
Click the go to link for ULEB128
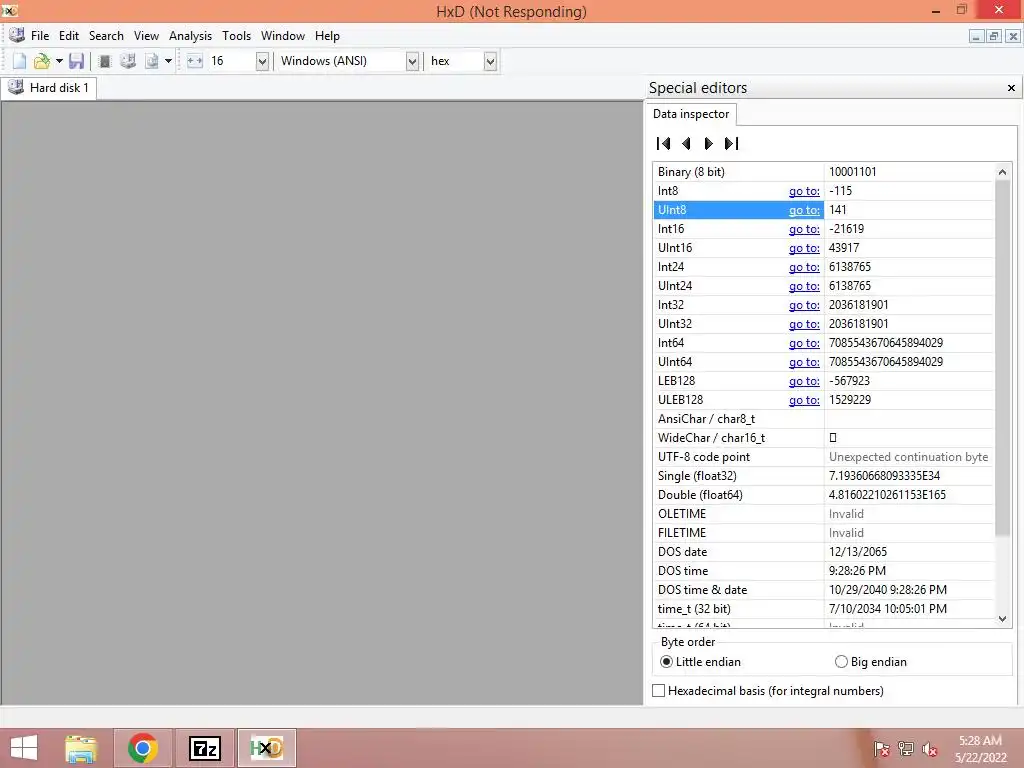pyautogui.click(x=804, y=400)
